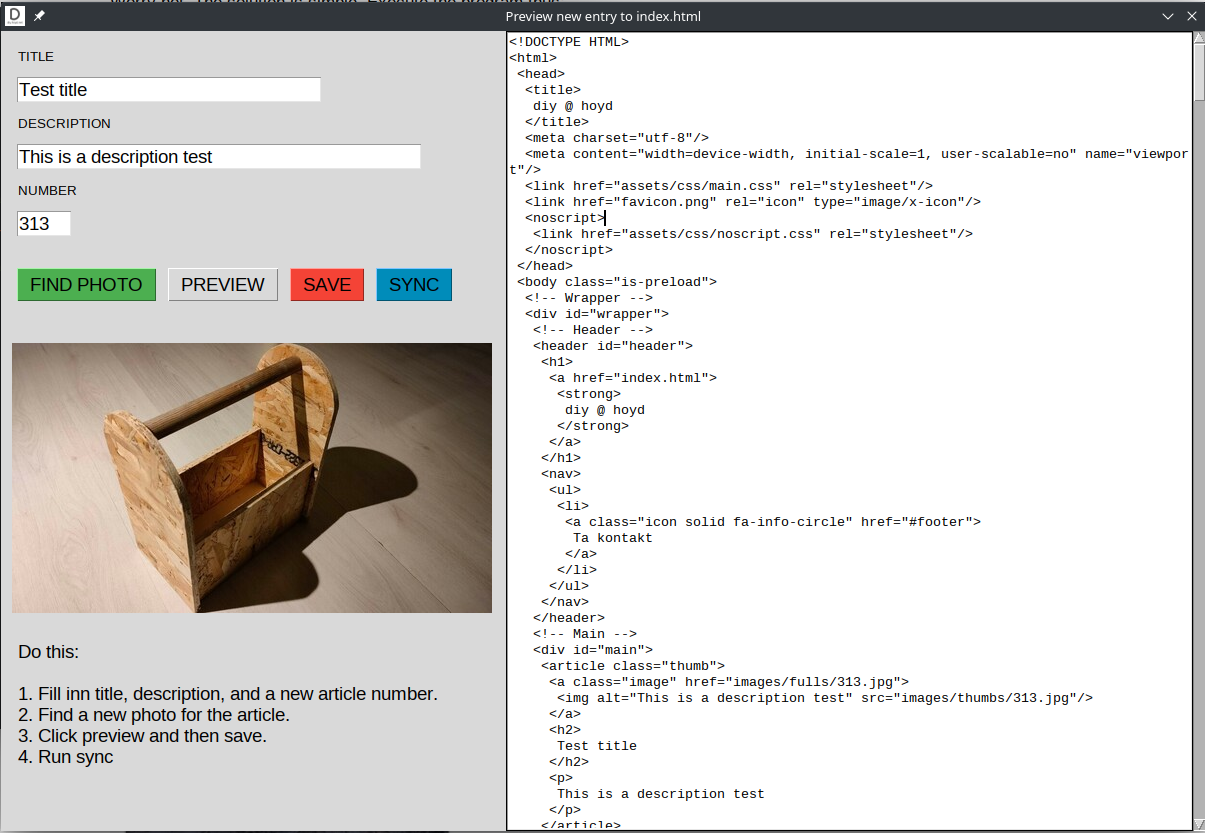Viewport: 1205px width, 833px height.
Task: Close the preview window
Action: click(1192, 16)
